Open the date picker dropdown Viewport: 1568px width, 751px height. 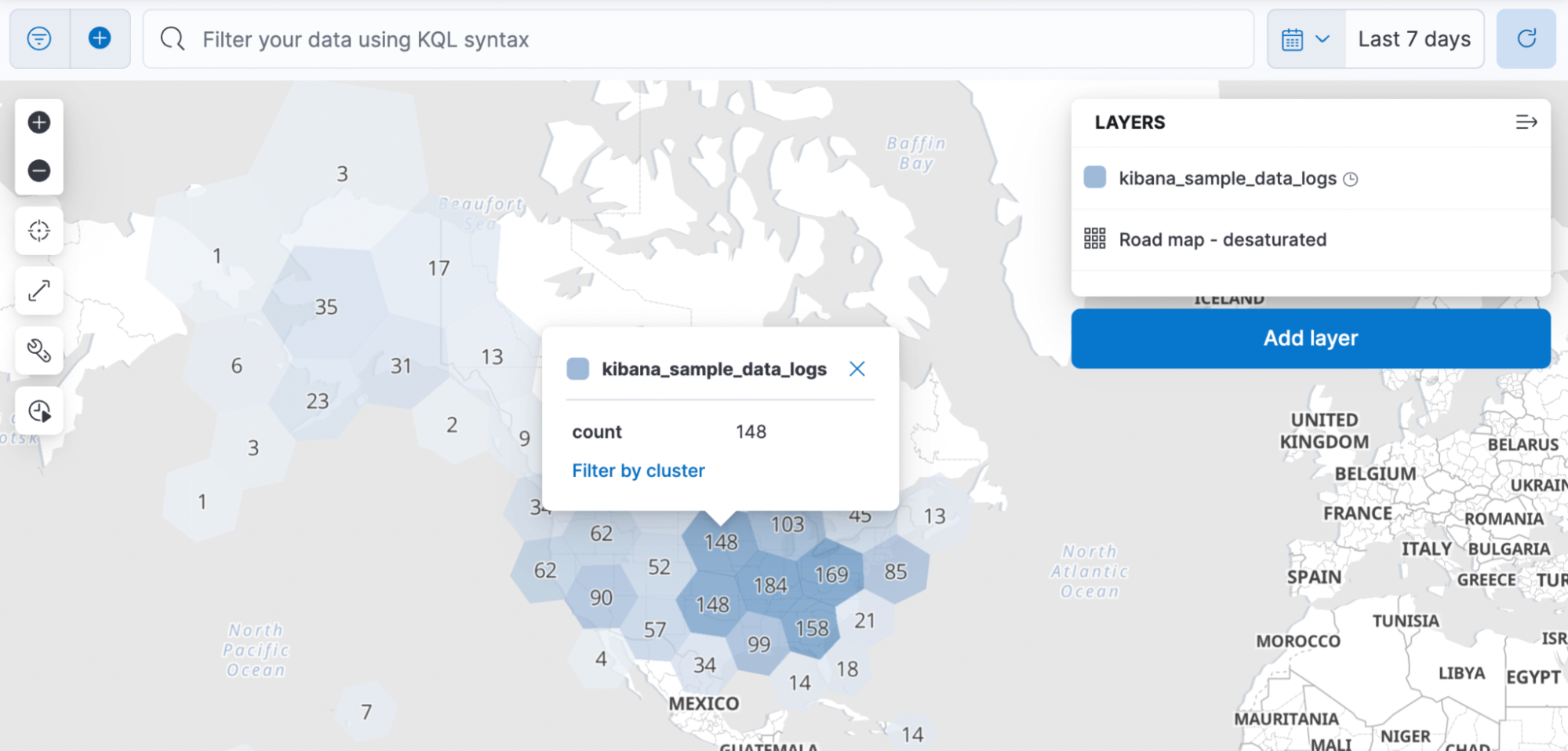pyautogui.click(x=1304, y=38)
